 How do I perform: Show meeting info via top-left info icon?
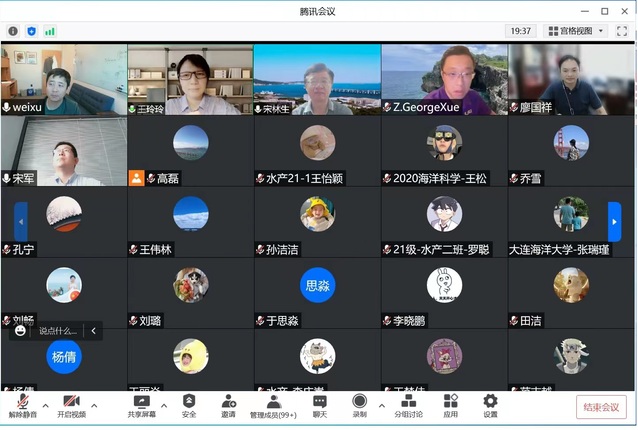coord(13,31)
